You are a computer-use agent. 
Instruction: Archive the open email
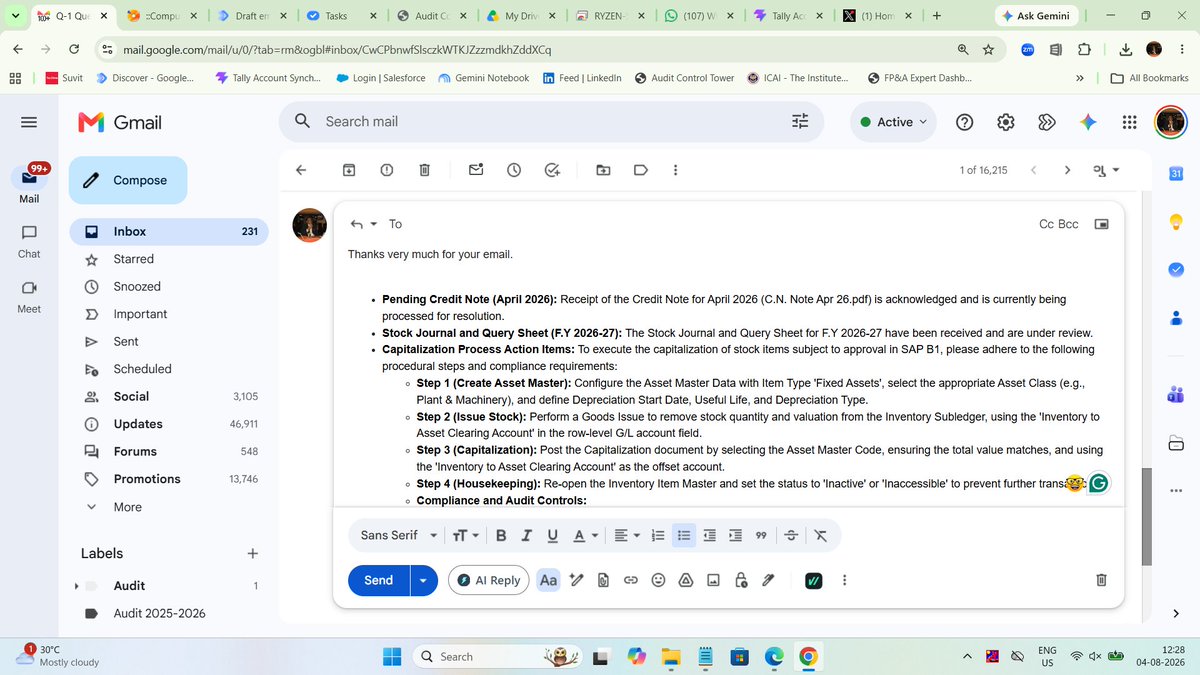point(348,170)
